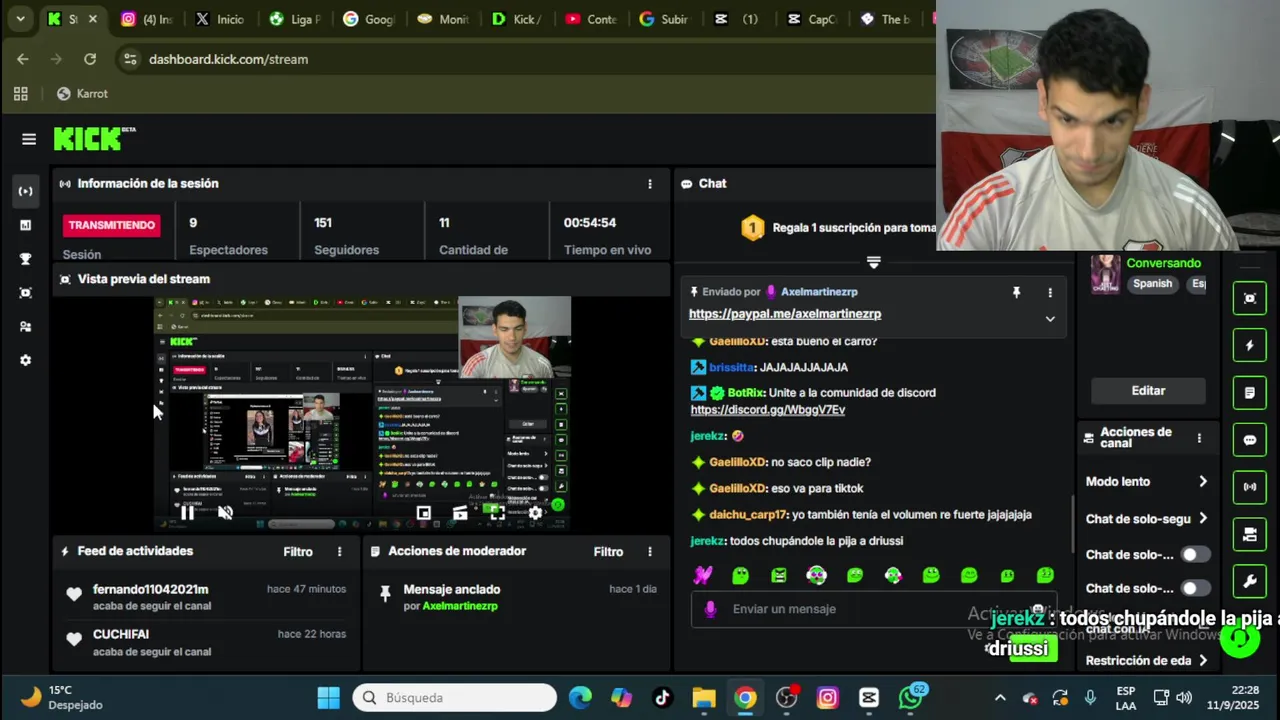Collapse the gift subscription banner handle

pos(873,262)
